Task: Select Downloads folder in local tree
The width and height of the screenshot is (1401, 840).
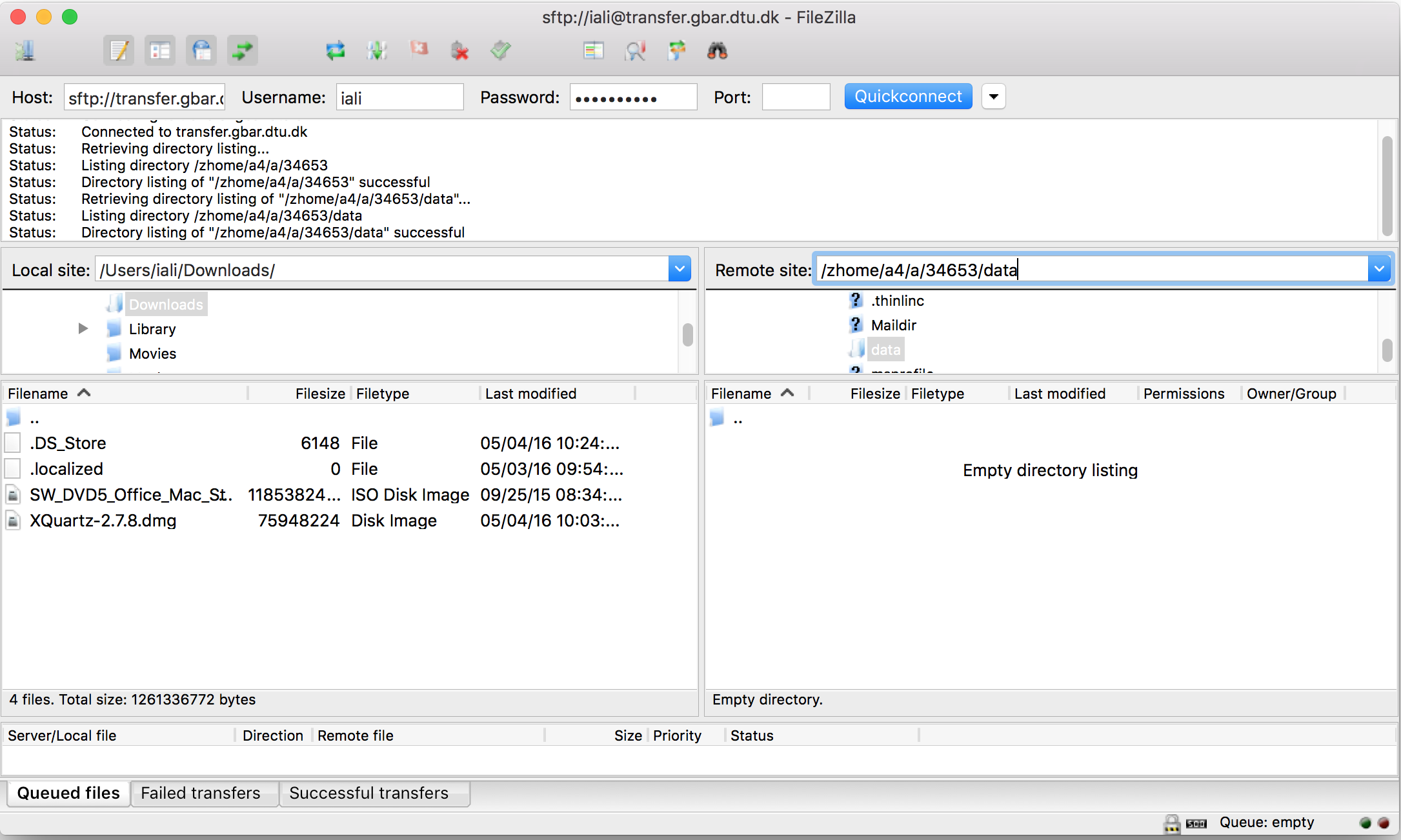Action: [x=166, y=305]
